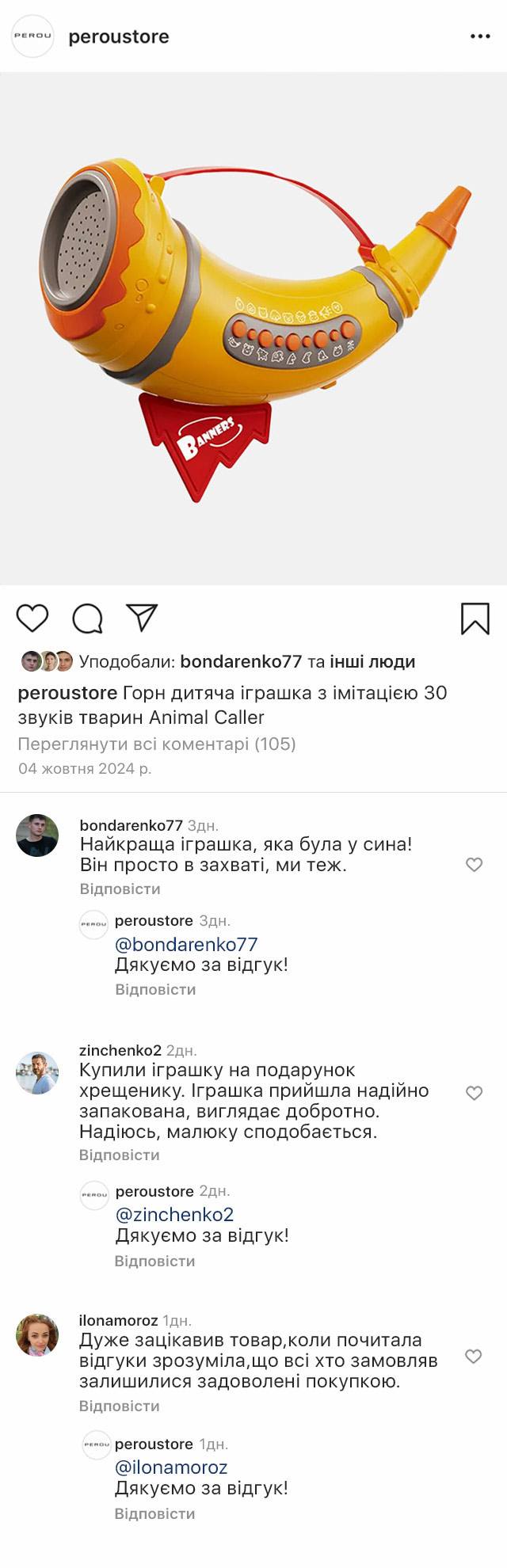The image size is (507, 1568).
Task: Click the Perou logo avatar in the header
Action: [32, 36]
